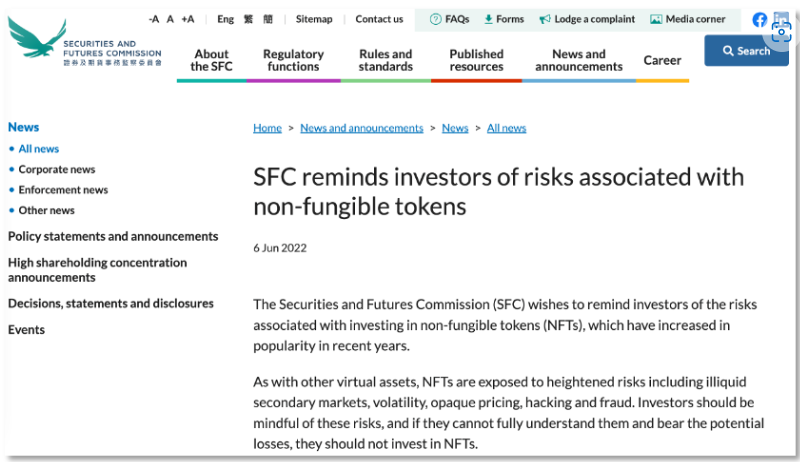This screenshot has width=800, height=462.
Task: Follow the Home breadcrumb link
Action: pyautogui.click(x=267, y=128)
